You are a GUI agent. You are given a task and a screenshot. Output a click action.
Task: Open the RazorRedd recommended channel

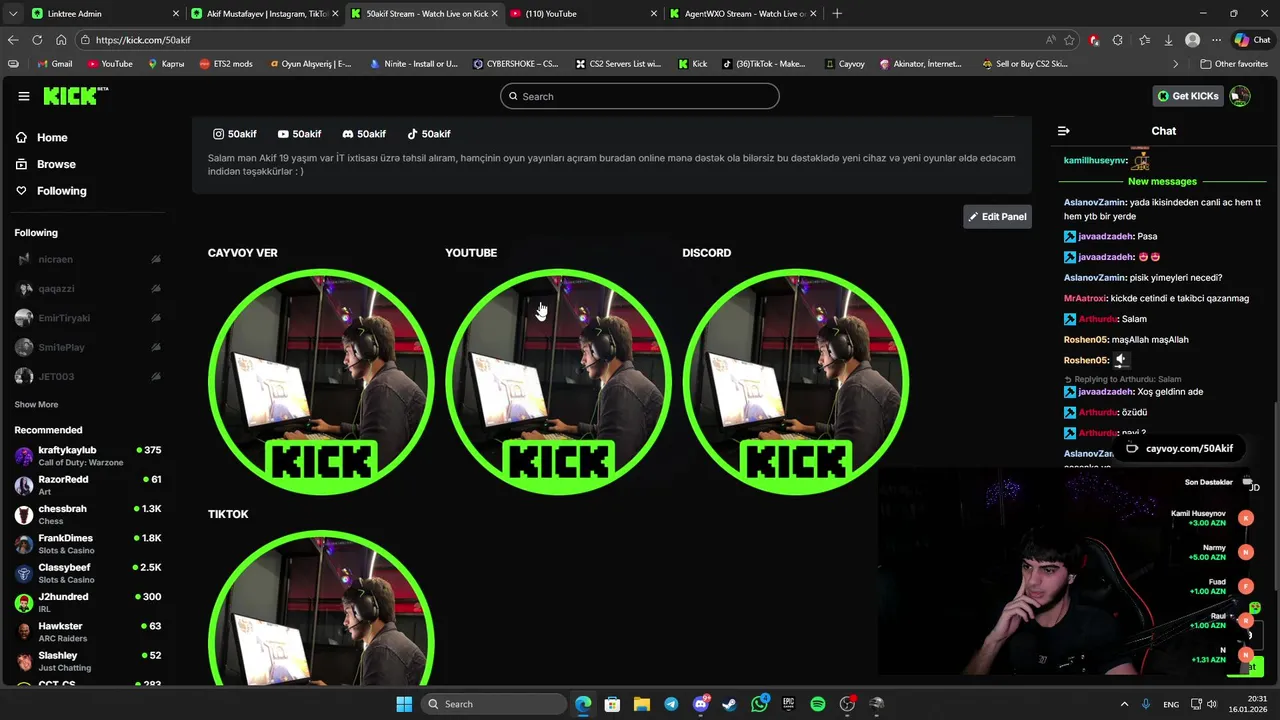tap(87, 486)
